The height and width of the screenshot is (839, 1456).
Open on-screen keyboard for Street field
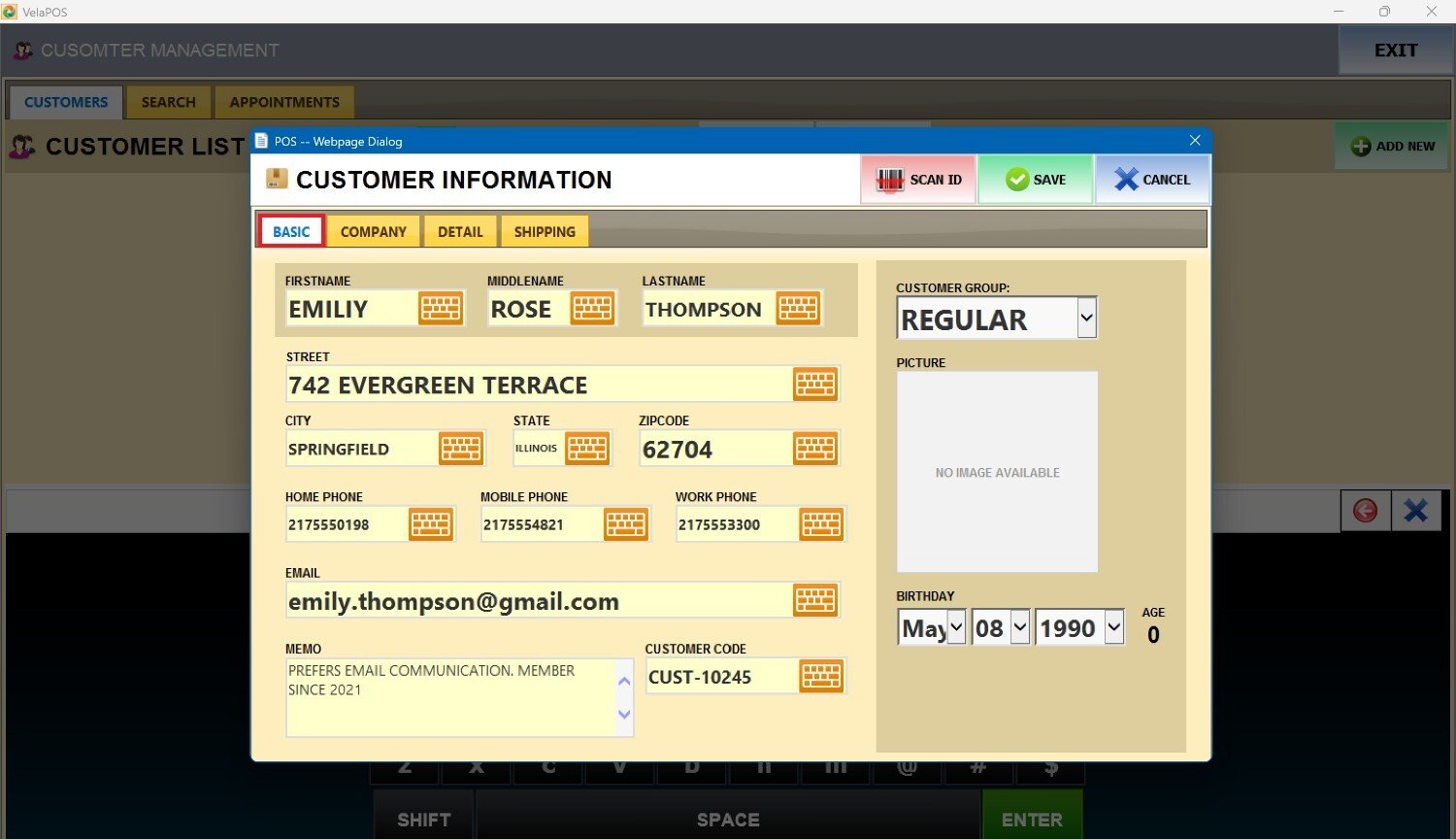[x=815, y=385]
